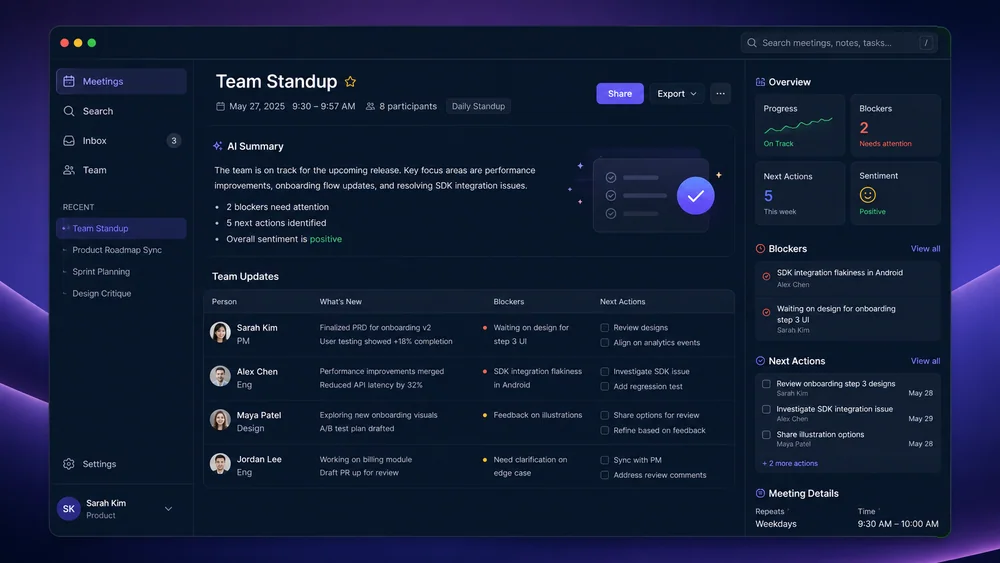The width and height of the screenshot is (1000, 563).
Task: Click Waiting on design blocker status icon
Action: 766,312
